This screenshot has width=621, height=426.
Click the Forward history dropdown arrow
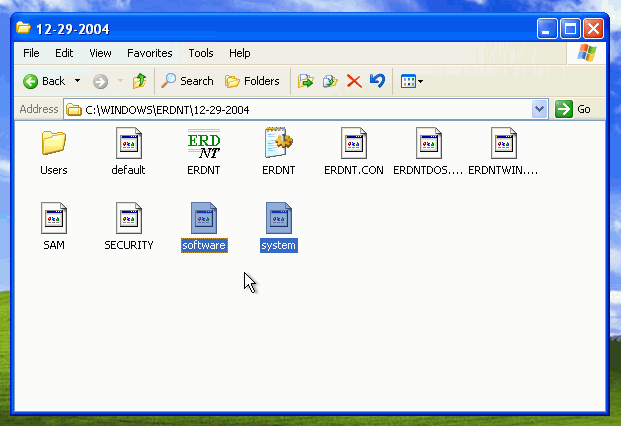click(x=120, y=81)
